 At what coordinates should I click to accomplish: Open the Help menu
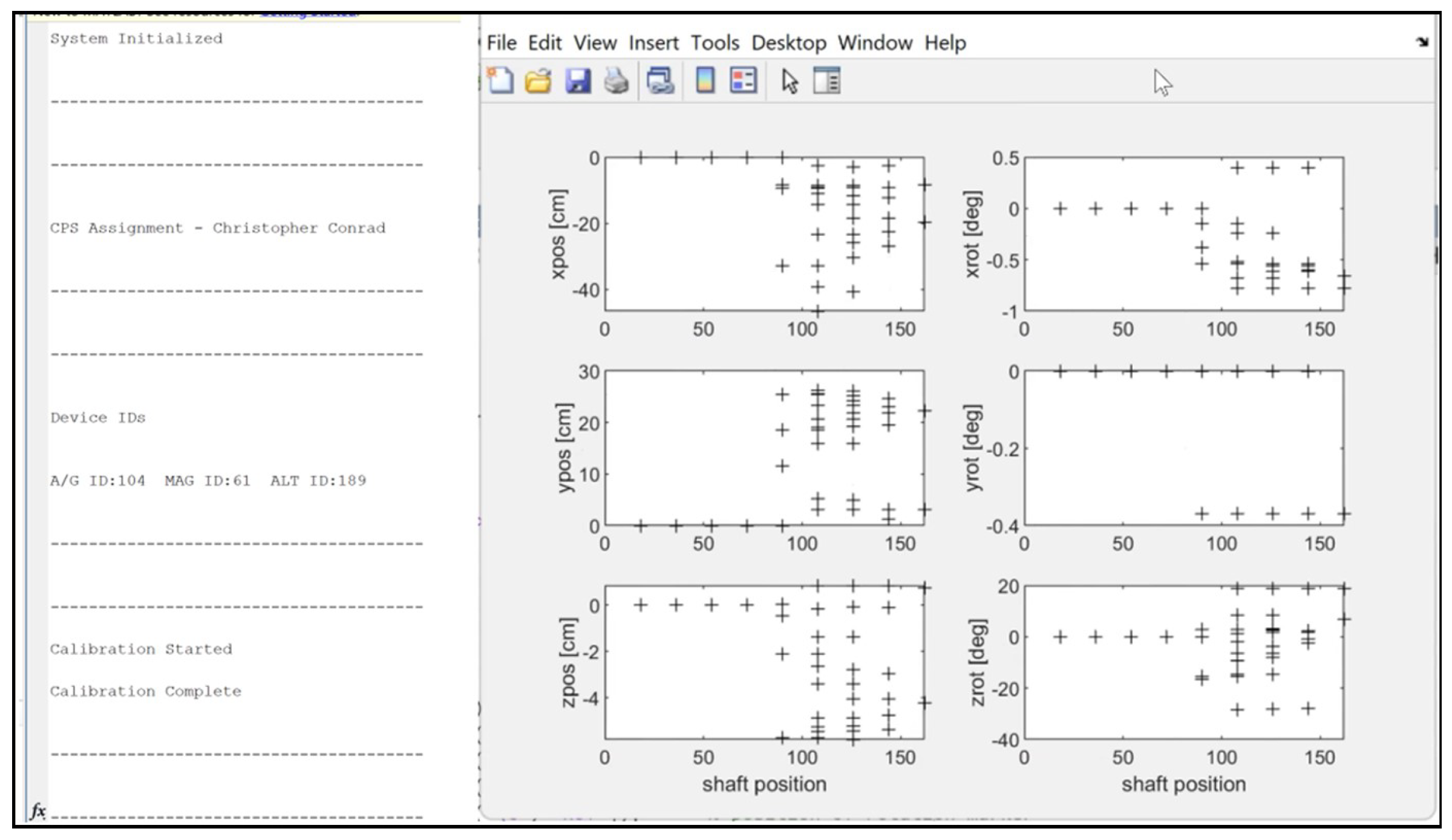coord(945,43)
